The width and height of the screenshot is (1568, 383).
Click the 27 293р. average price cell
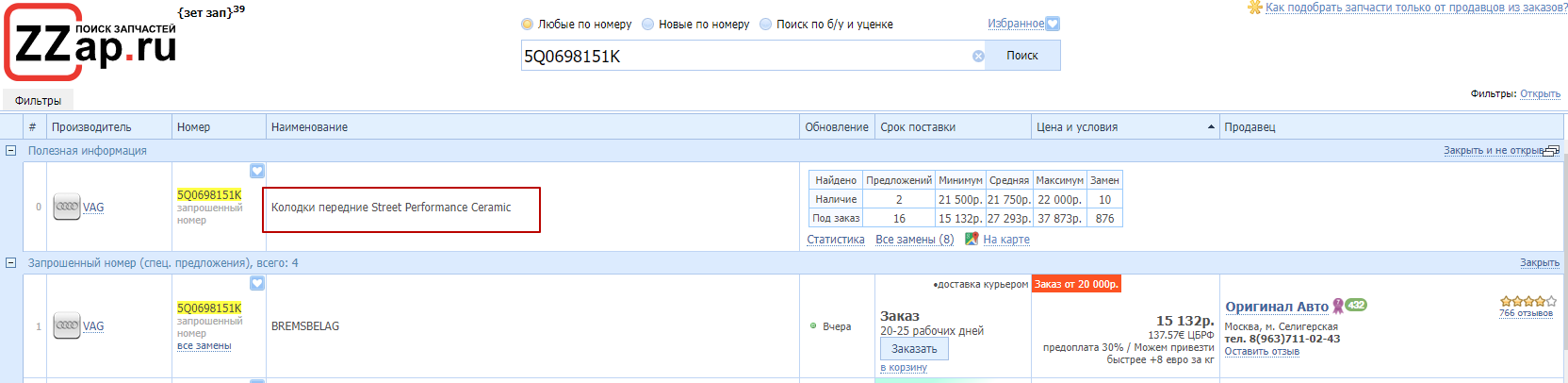click(1008, 218)
